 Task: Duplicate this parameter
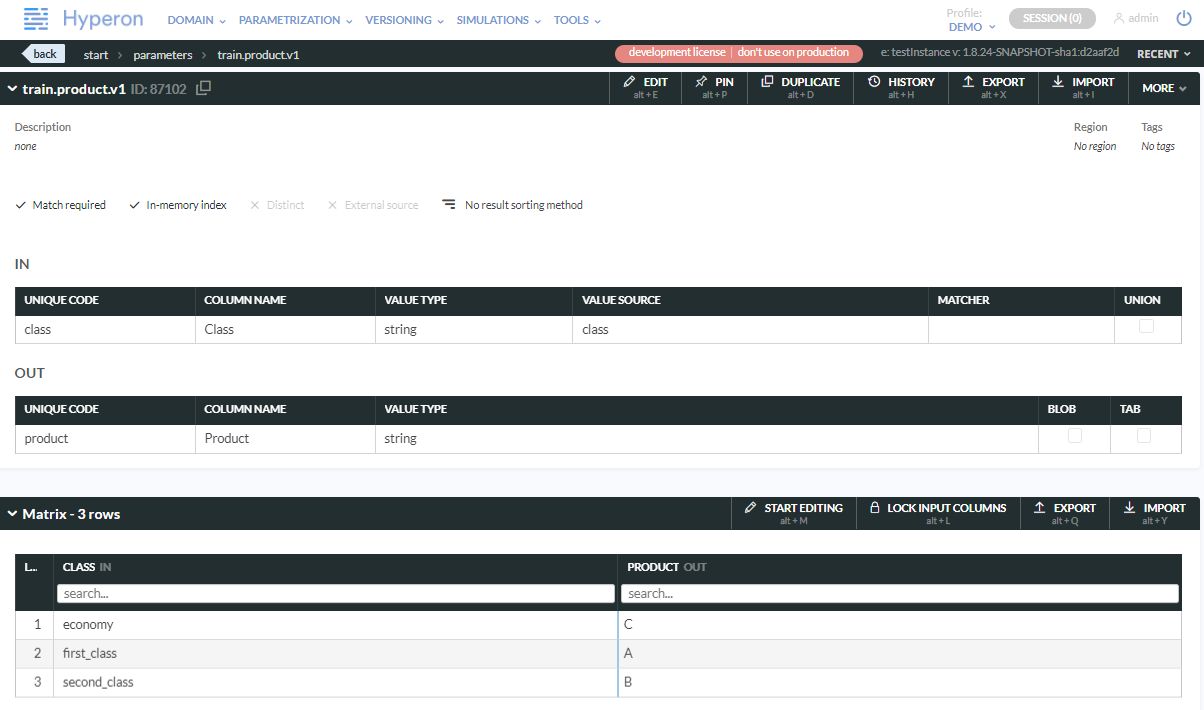point(800,88)
